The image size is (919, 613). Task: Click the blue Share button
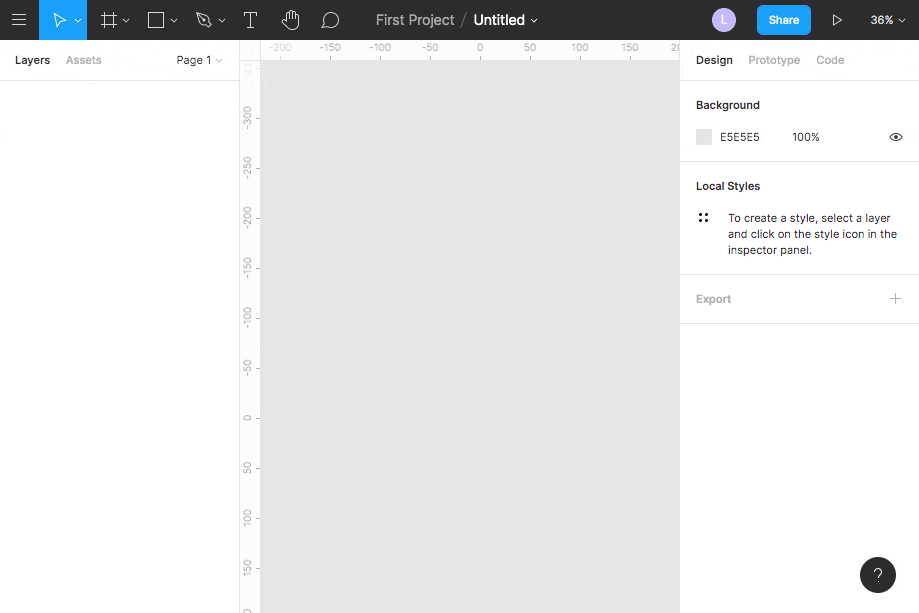pos(783,20)
